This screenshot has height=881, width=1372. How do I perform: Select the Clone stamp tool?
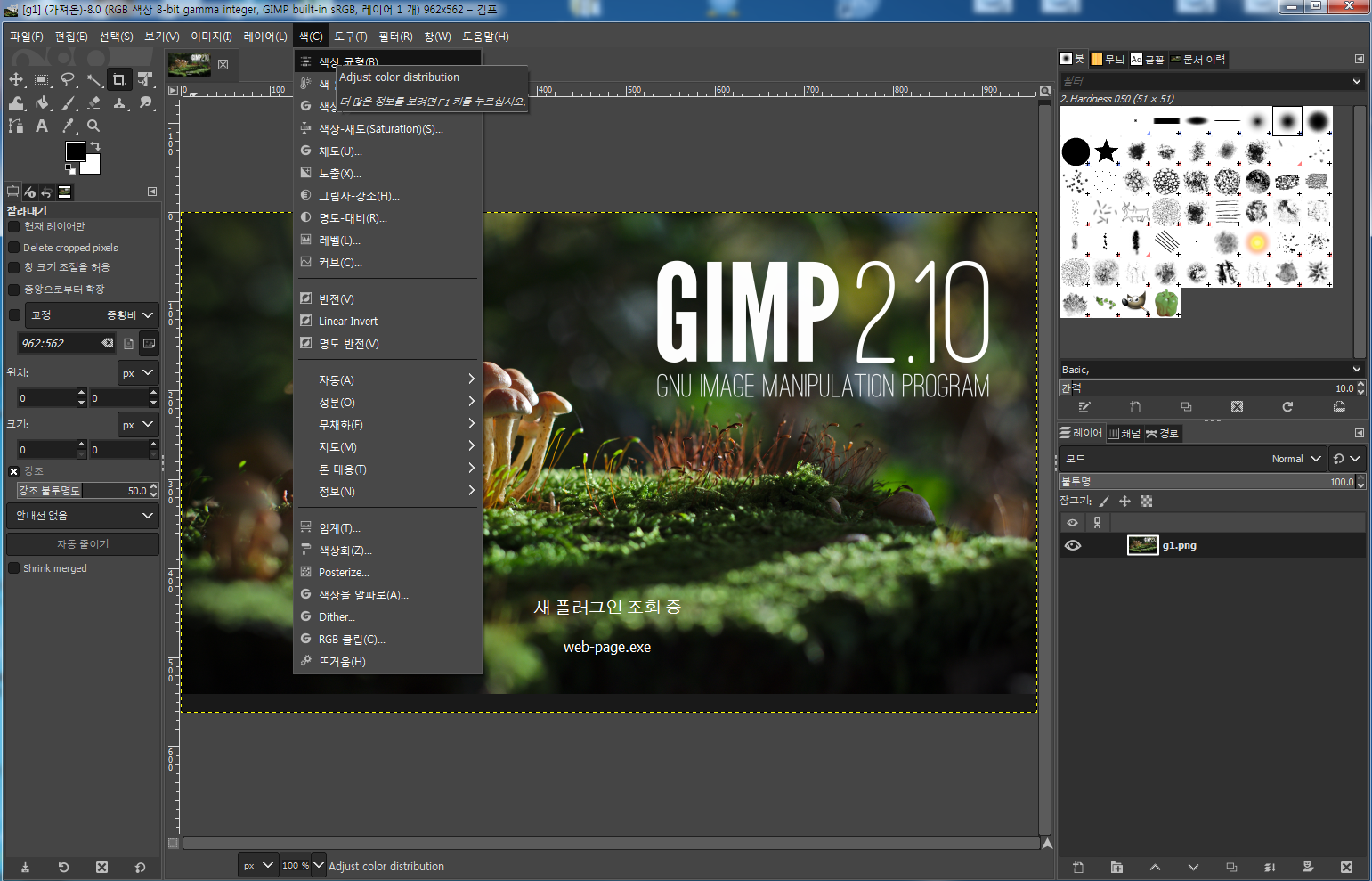[119, 102]
